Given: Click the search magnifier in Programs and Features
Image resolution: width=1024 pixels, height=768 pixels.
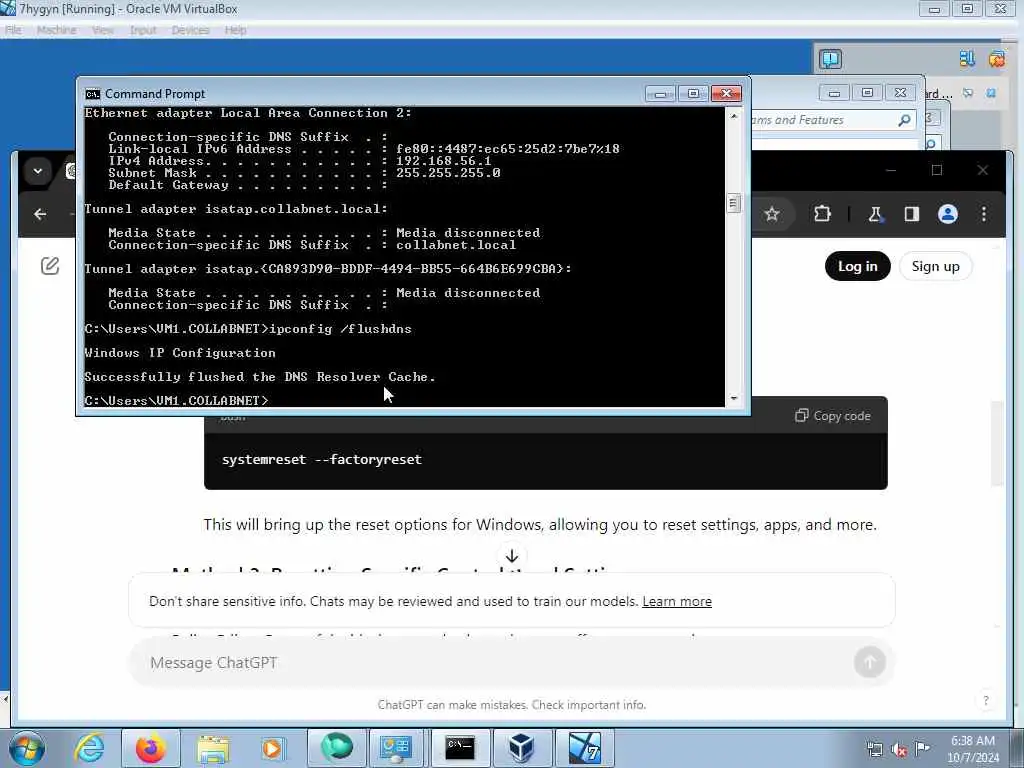Looking at the screenshot, I should point(904,120).
